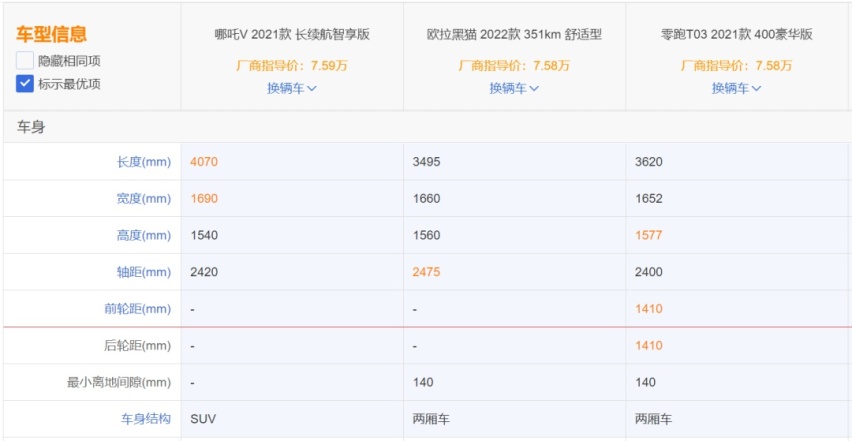Select the highlighted height value 1577
The image size is (852, 441).
coord(649,236)
